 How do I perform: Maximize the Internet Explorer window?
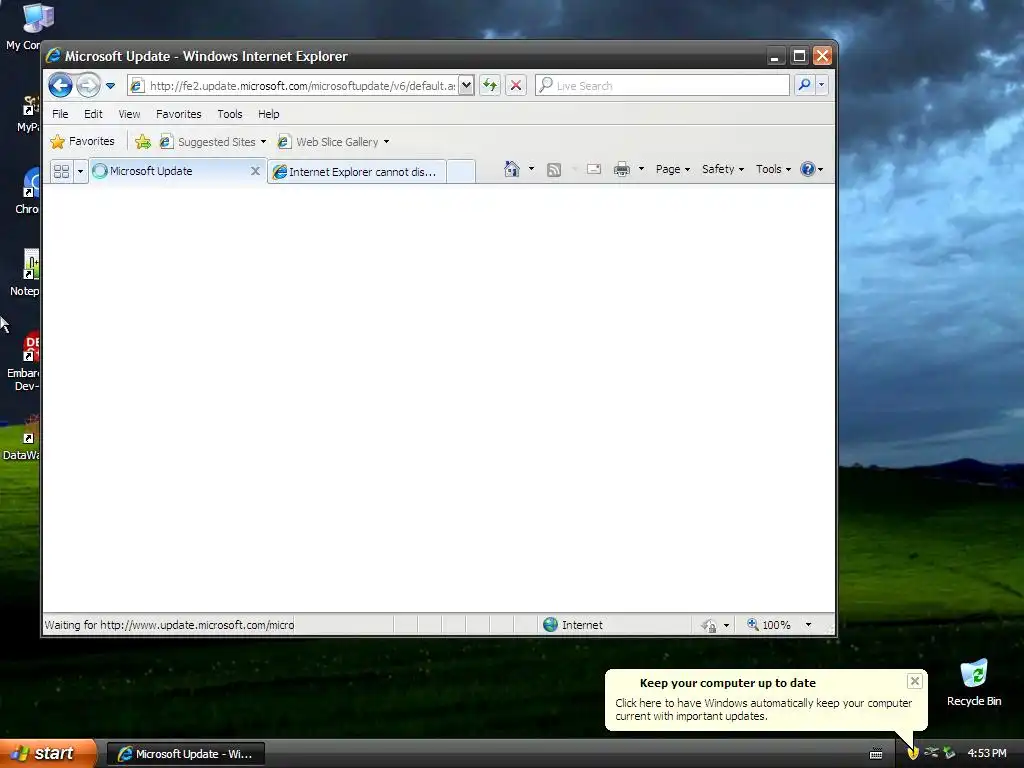[799, 56]
